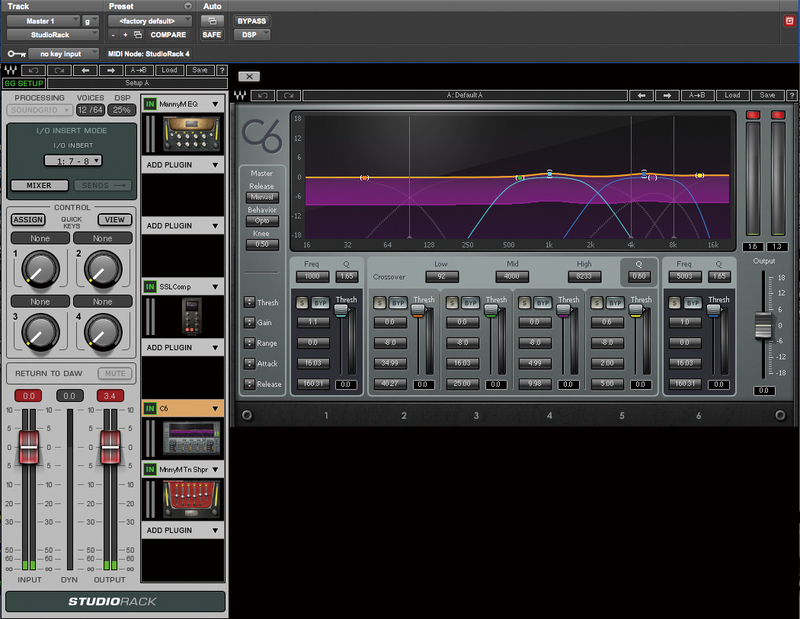Enable BYPASS in the plugin header
The height and width of the screenshot is (619, 800).
pyautogui.click(x=252, y=21)
